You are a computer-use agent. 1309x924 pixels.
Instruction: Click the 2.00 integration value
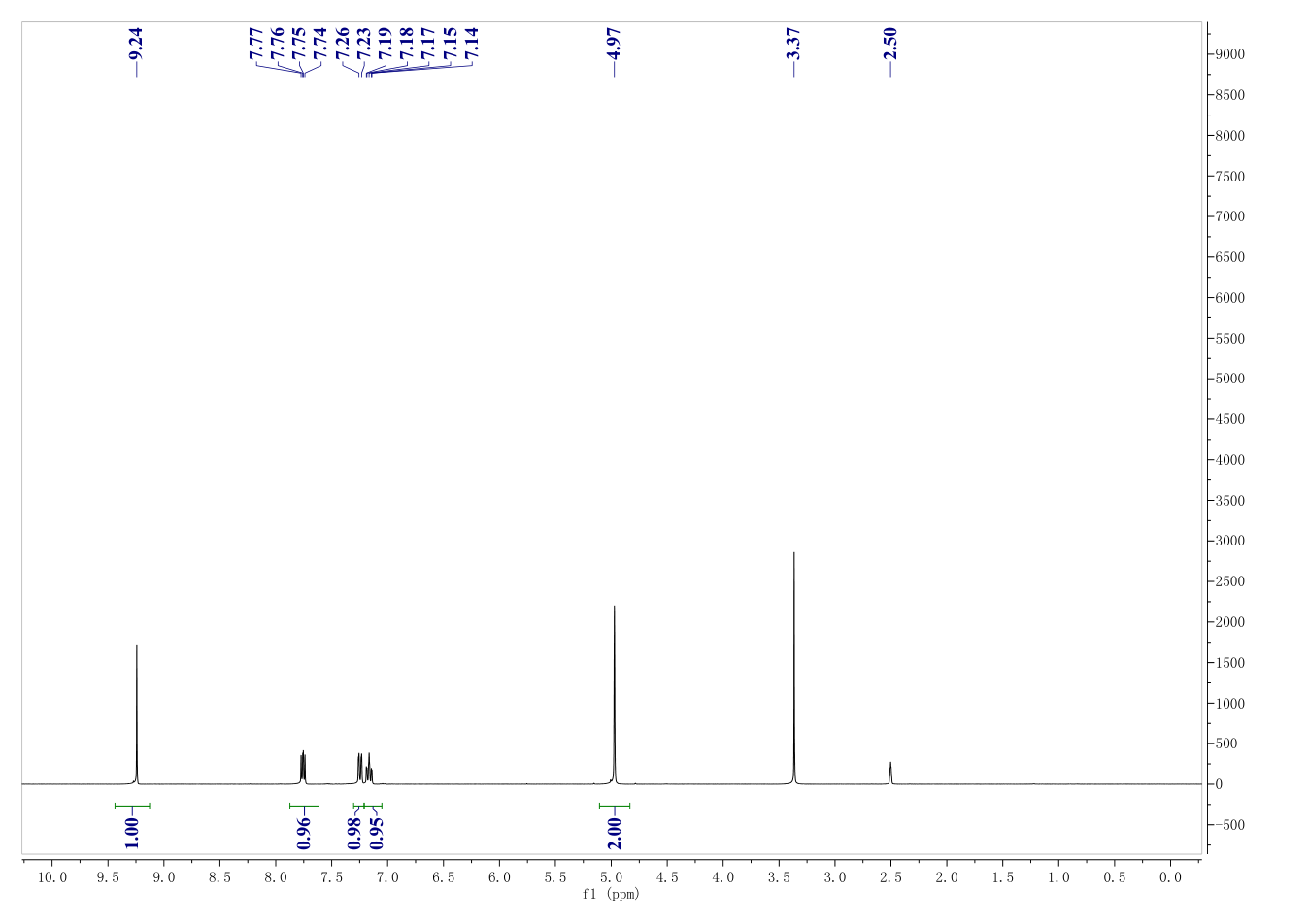point(614,833)
